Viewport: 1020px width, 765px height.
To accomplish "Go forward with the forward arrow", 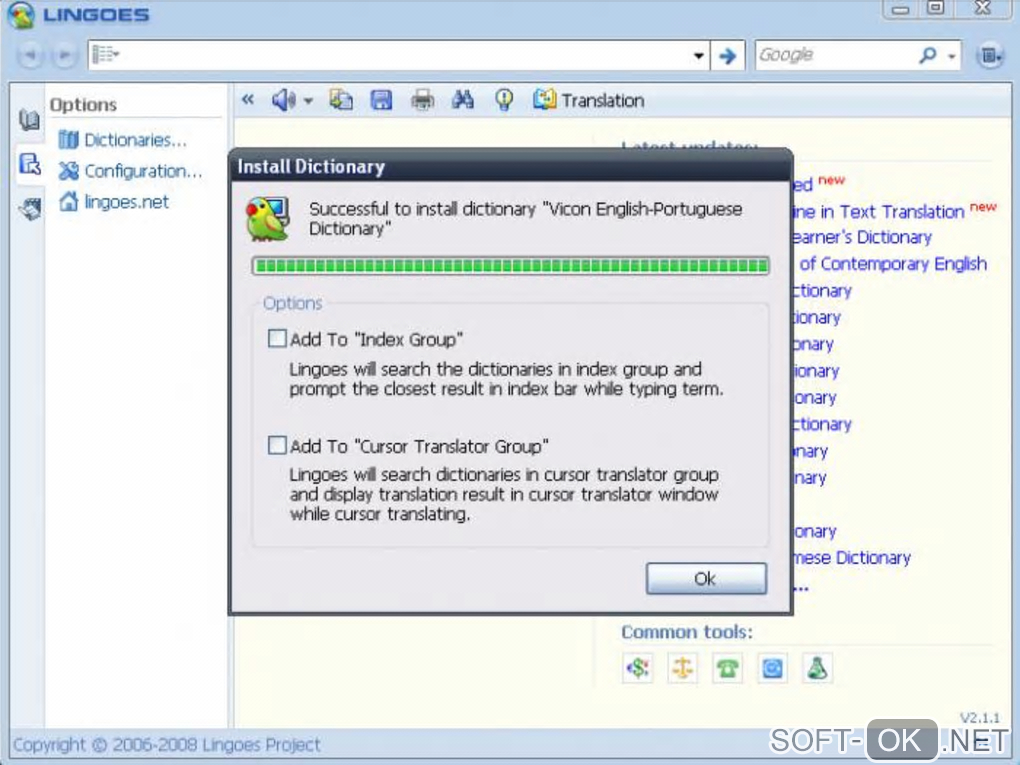I will 64,55.
